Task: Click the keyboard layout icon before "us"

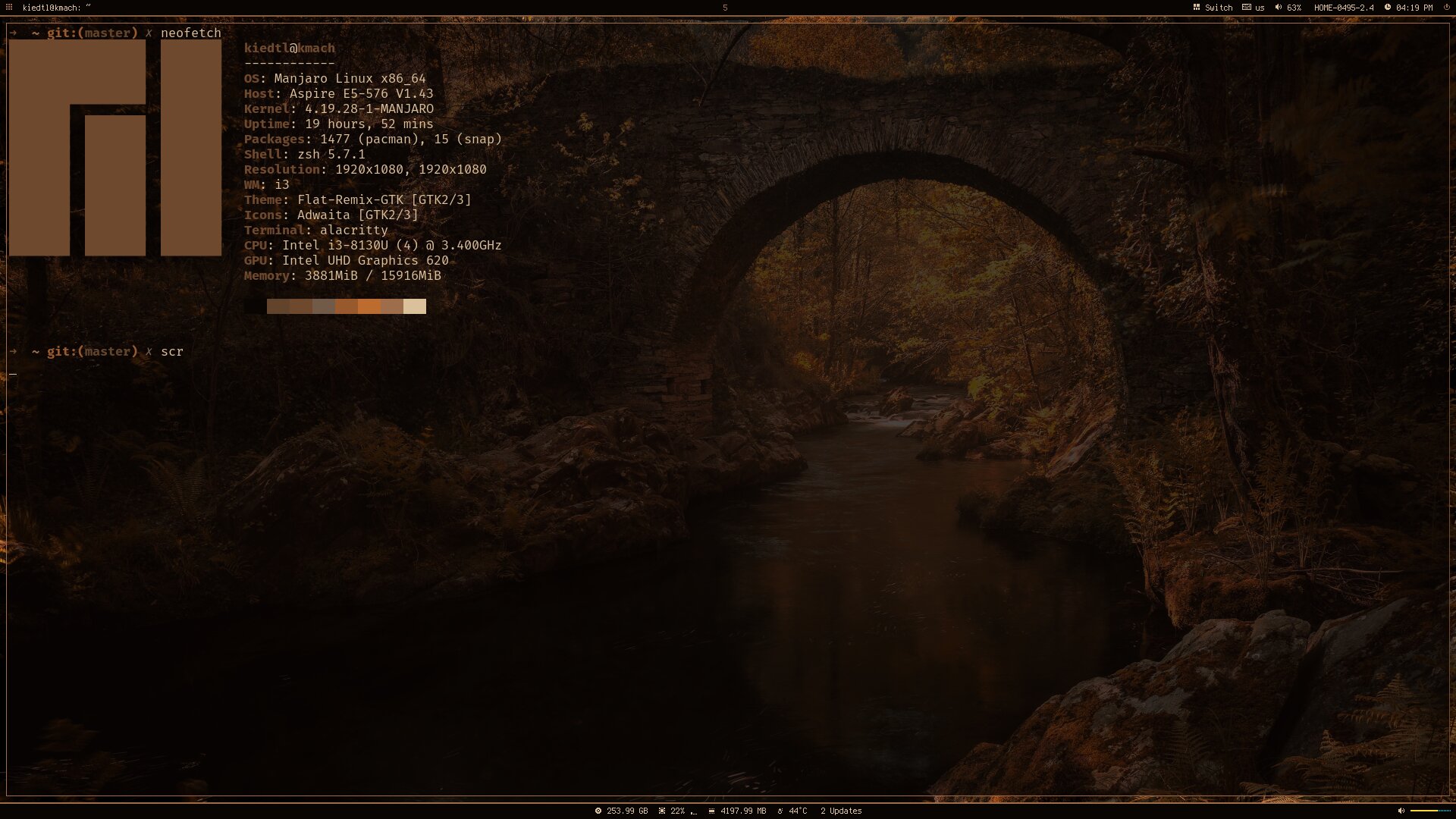Action: click(x=1247, y=7)
